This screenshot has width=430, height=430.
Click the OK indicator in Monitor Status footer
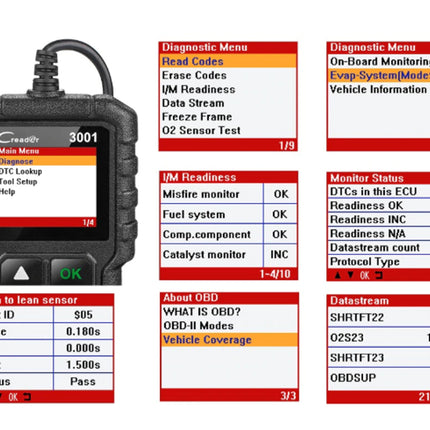click(x=365, y=275)
